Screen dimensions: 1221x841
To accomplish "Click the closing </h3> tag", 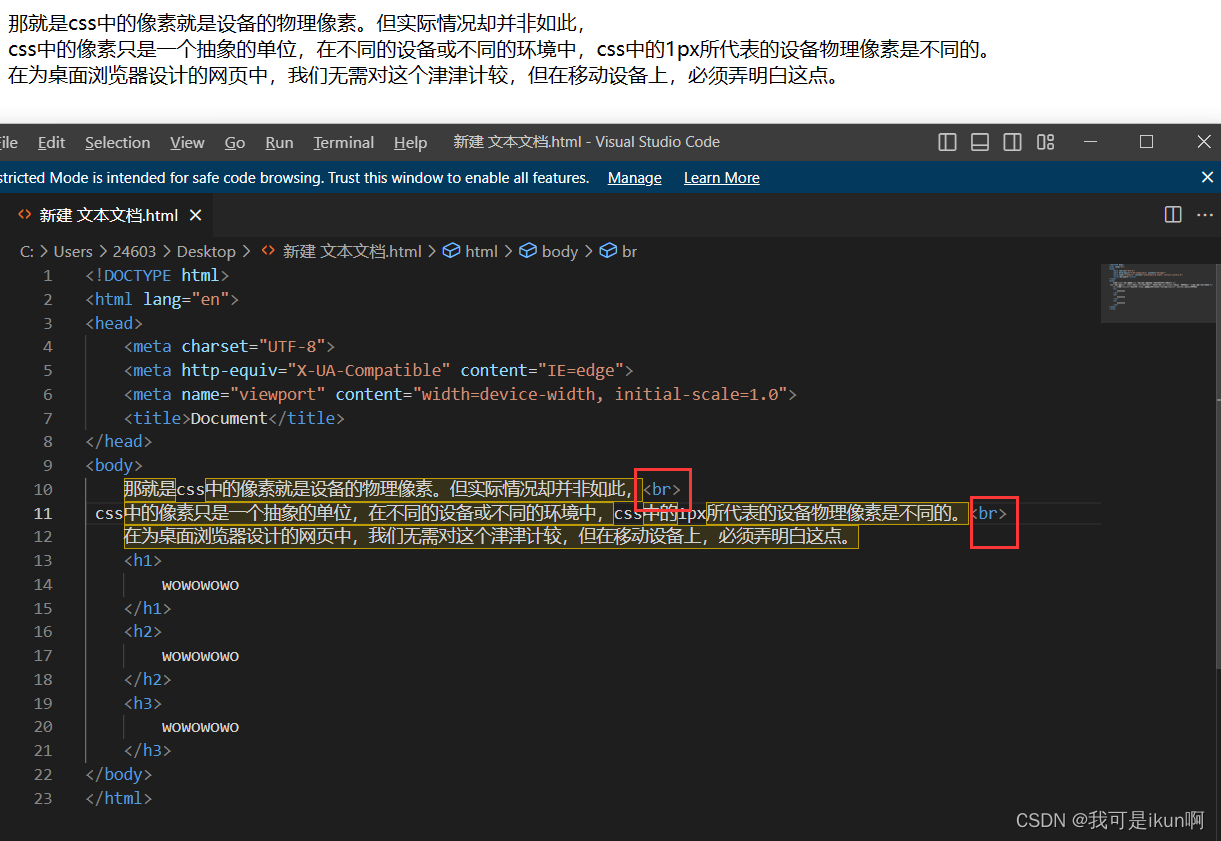I will click(x=148, y=750).
